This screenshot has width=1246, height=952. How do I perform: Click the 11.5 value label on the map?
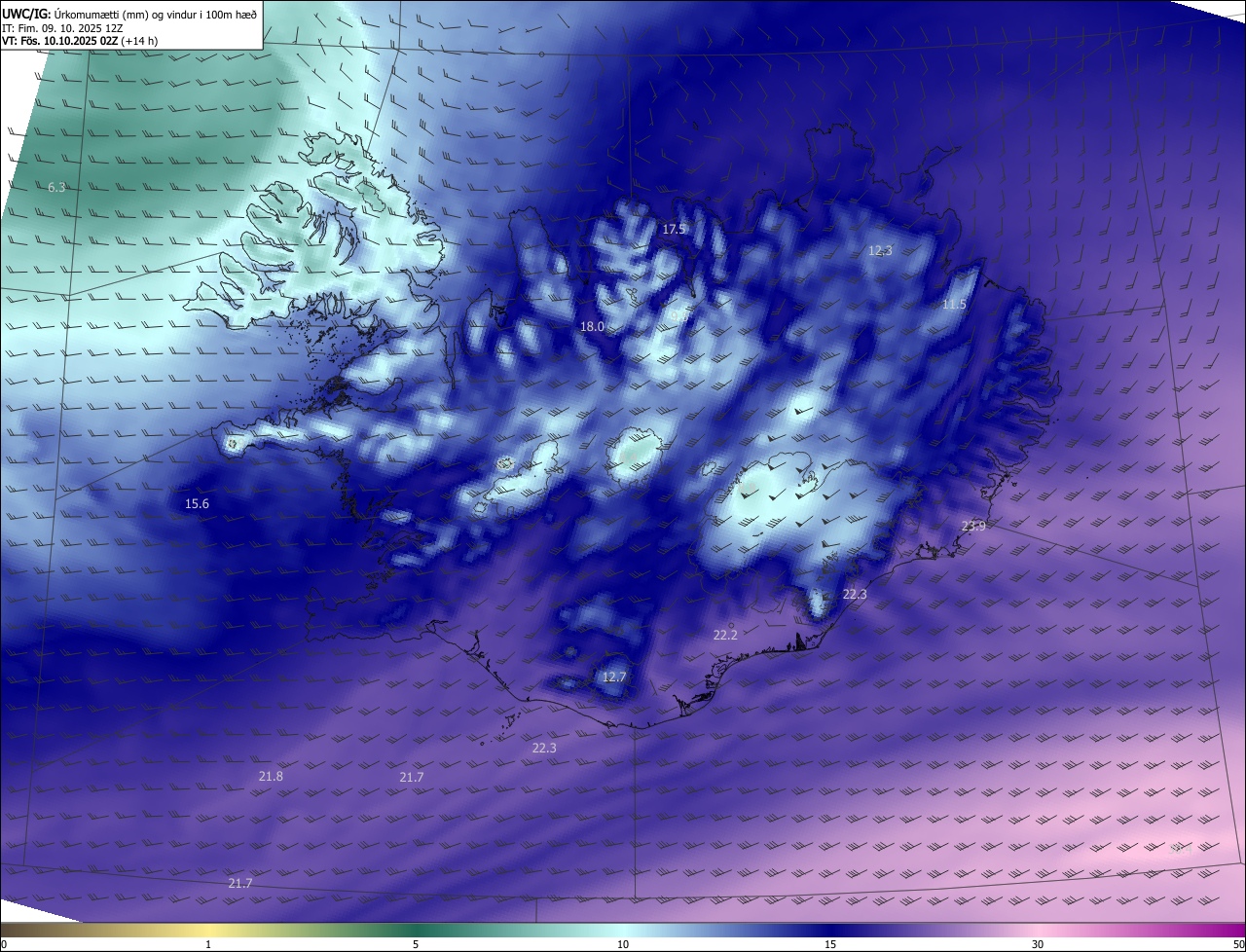coord(954,305)
